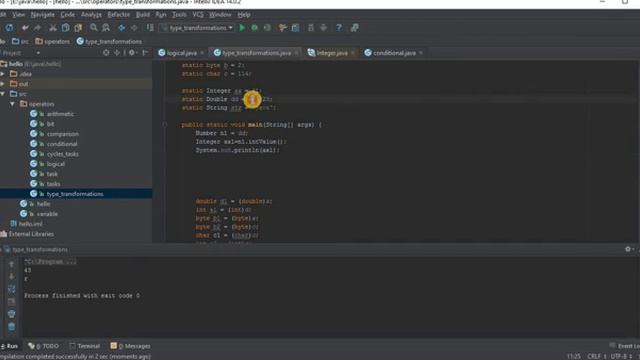The image size is (640, 360).
Task: Click the Paste icon in the toolbar
Action: [78, 28]
